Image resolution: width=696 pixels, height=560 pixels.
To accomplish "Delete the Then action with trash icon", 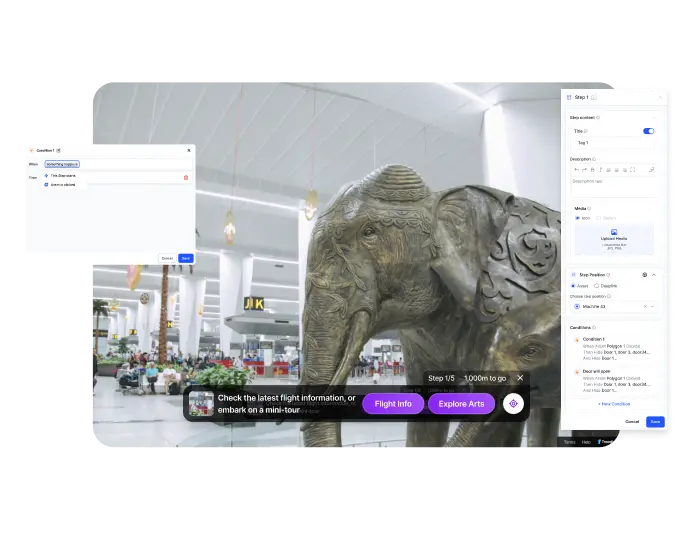I will pyautogui.click(x=186, y=177).
